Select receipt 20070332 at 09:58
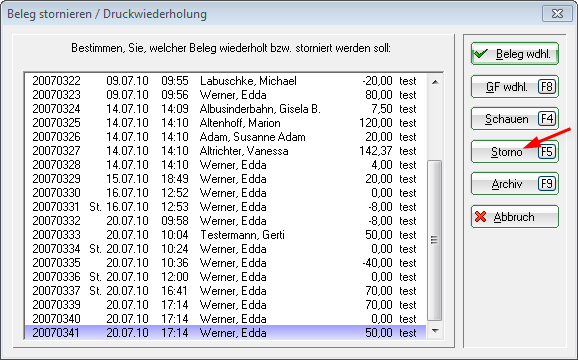 tap(225, 221)
